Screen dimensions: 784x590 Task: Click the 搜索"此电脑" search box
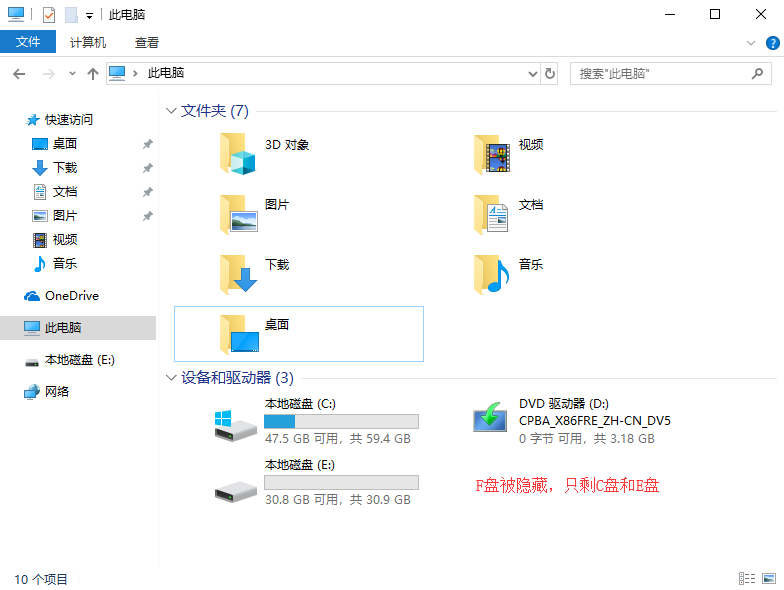pyautogui.click(x=670, y=74)
